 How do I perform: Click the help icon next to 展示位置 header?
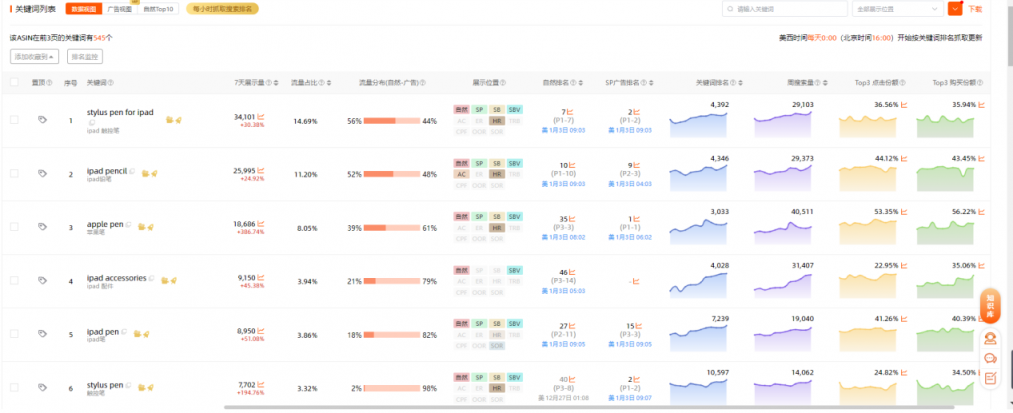pyautogui.click(x=503, y=83)
